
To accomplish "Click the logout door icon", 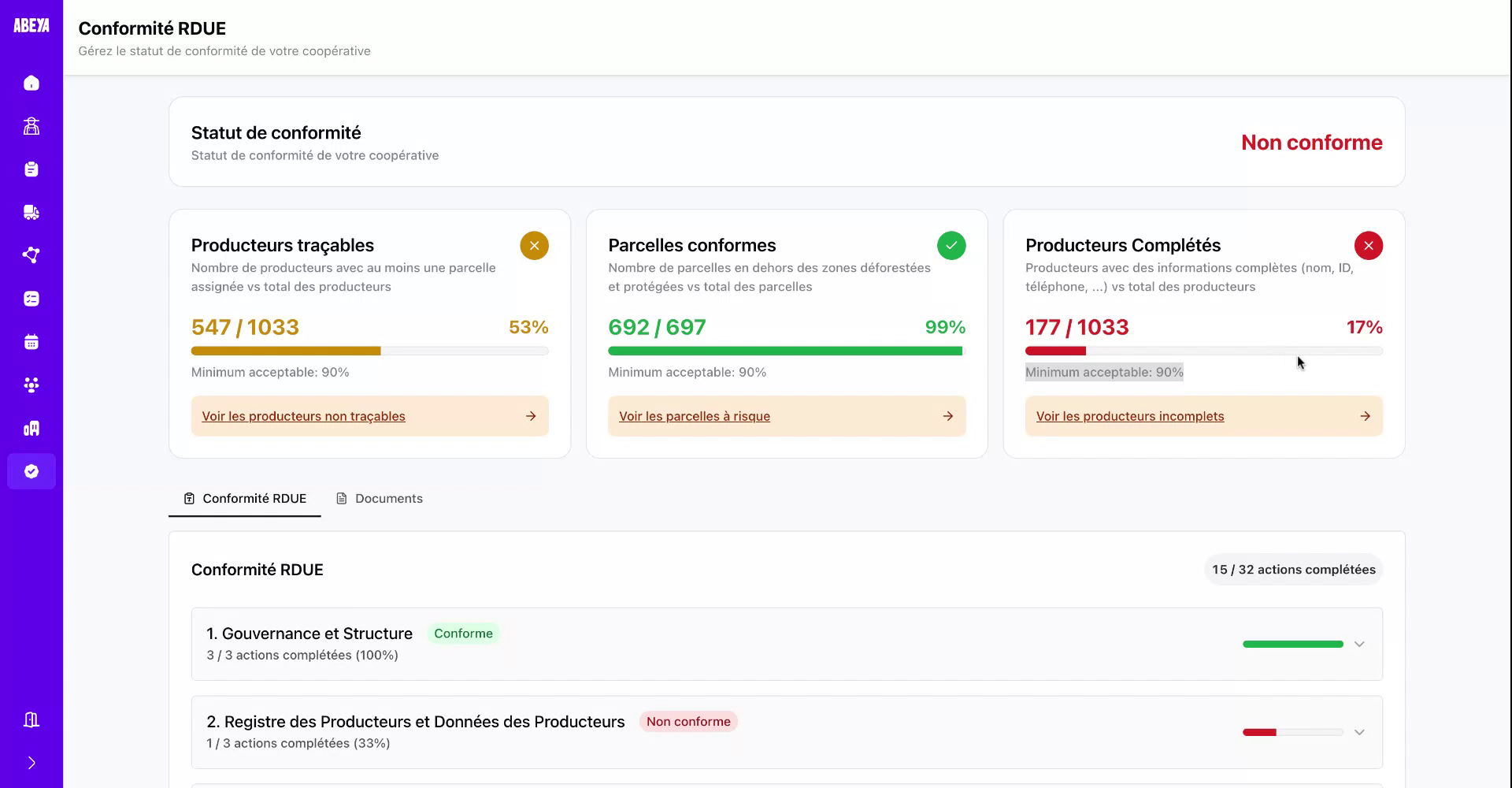I will pyautogui.click(x=31, y=719).
